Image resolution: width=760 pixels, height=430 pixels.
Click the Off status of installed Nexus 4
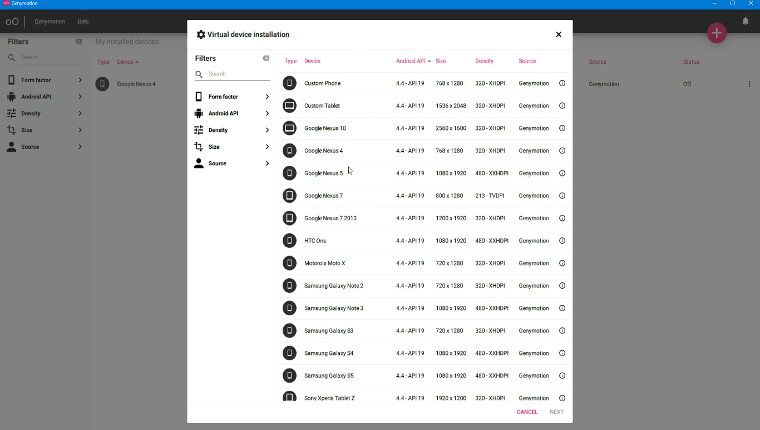[687, 84]
